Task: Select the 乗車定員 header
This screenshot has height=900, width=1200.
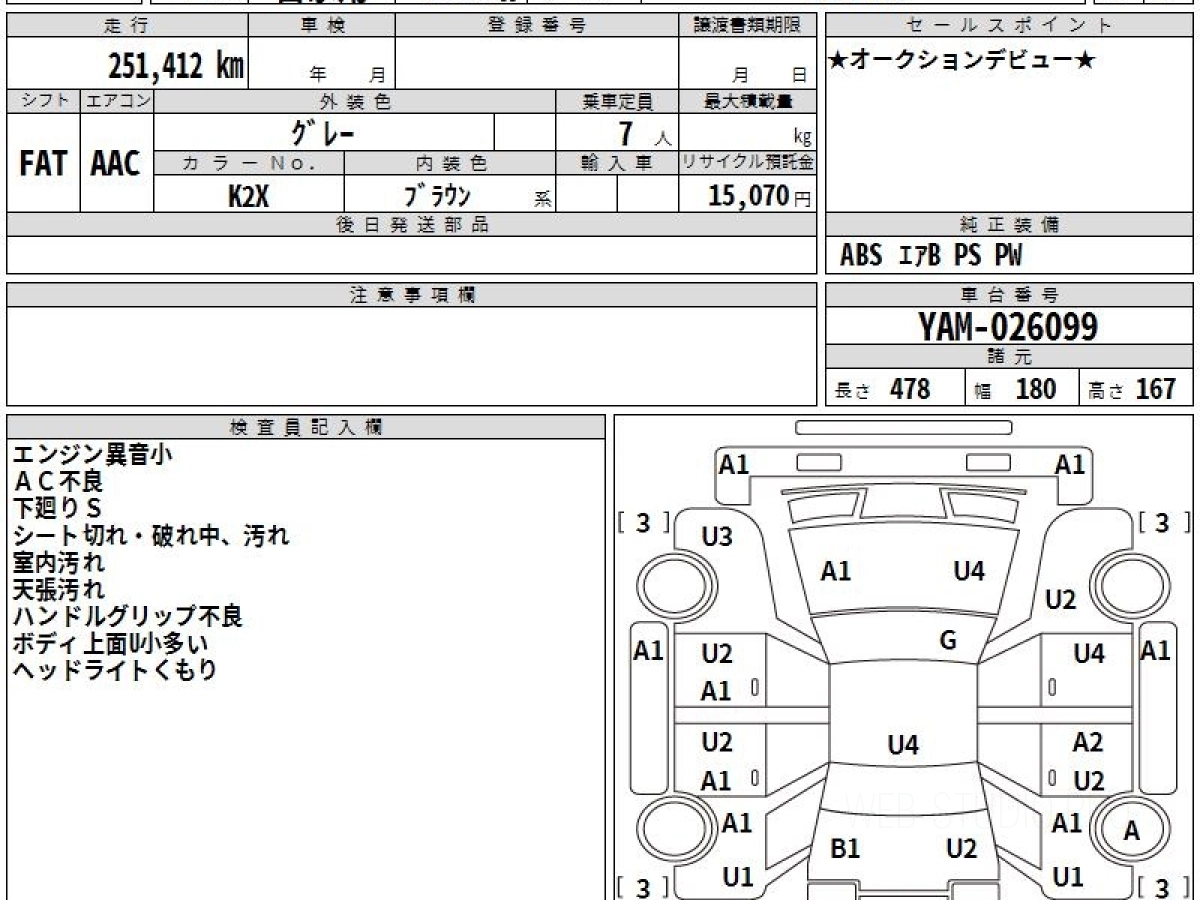Action: (617, 101)
